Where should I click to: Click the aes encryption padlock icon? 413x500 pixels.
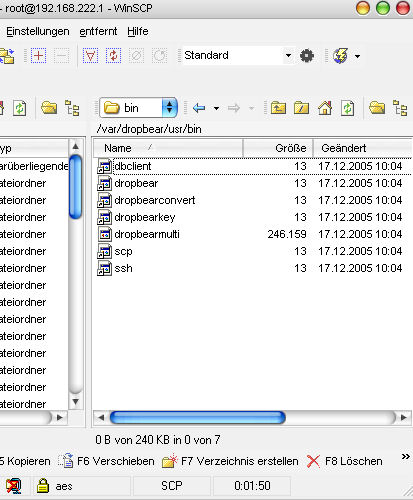coord(43,486)
